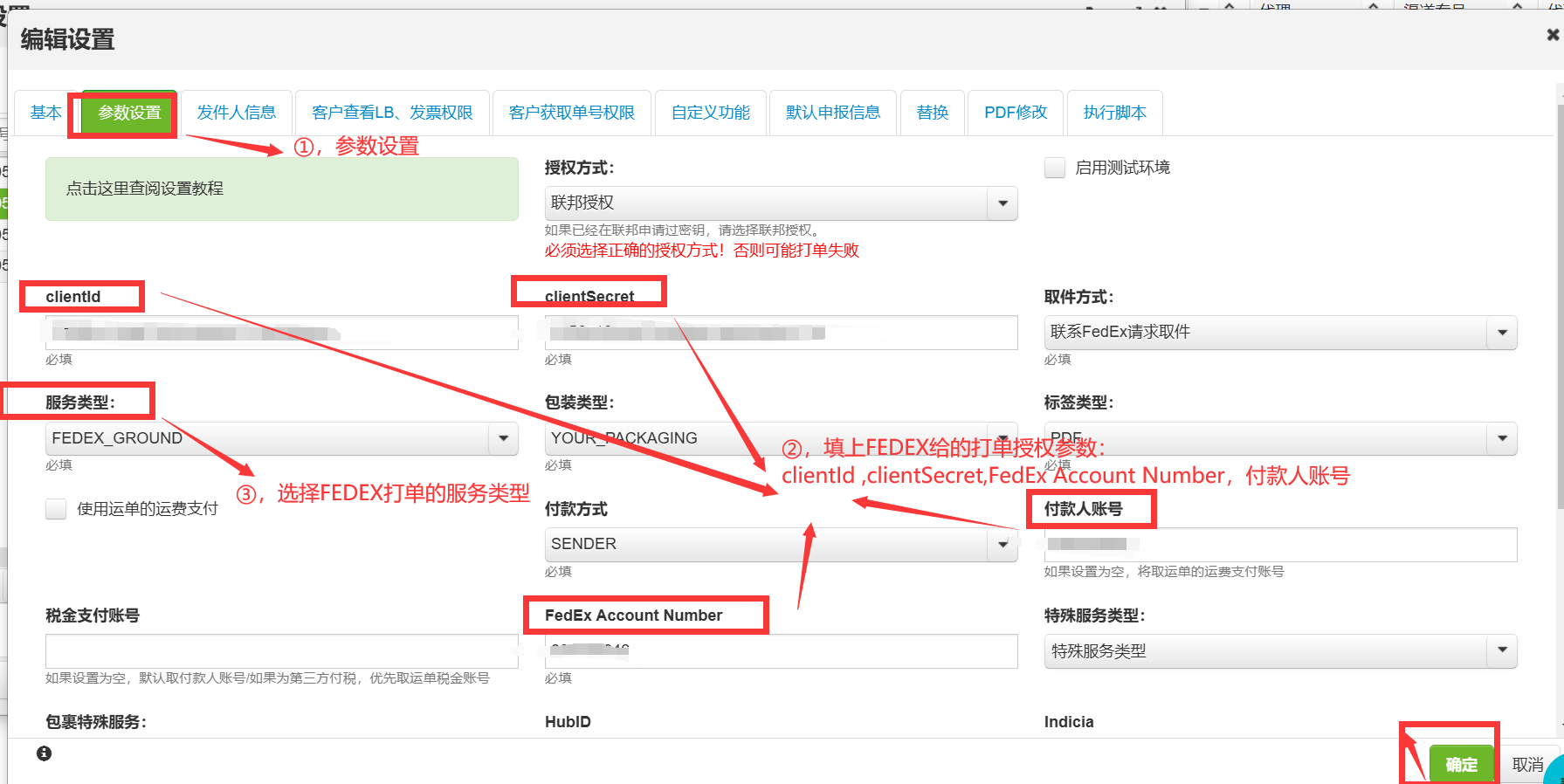Focus the clientSecret input field
The width and height of the screenshot is (1564, 784).
point(782,333)
